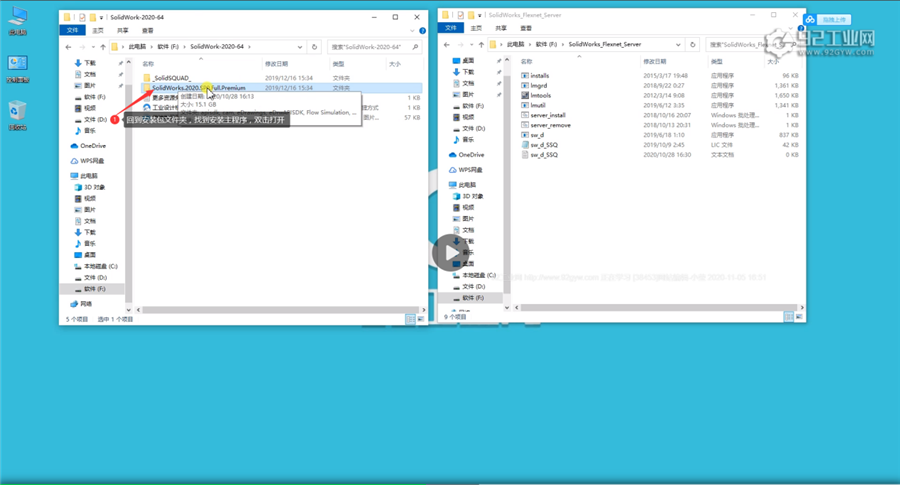Sort by 修改日期 column in SolidWork-2020-64 window
900x485 pixels.
[277, 64]
